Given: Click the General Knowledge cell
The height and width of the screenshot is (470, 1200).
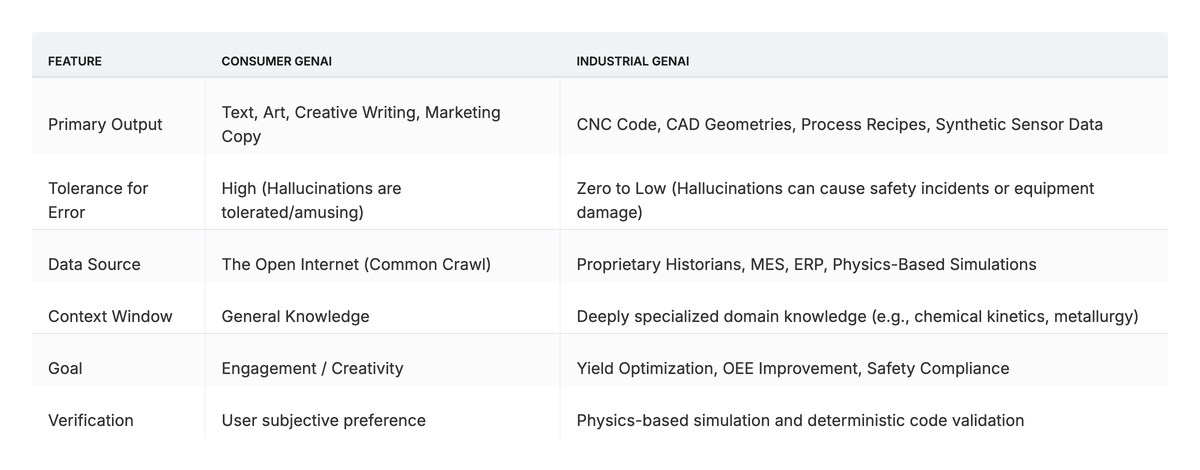Looking at the screenshot, I should point(295,316).
